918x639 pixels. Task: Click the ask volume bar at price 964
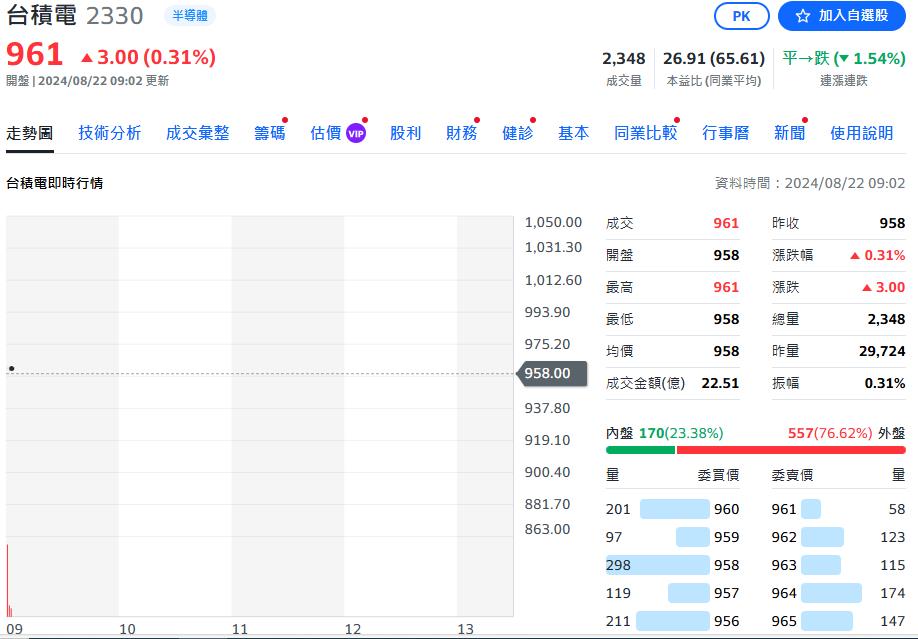(831, 593)
